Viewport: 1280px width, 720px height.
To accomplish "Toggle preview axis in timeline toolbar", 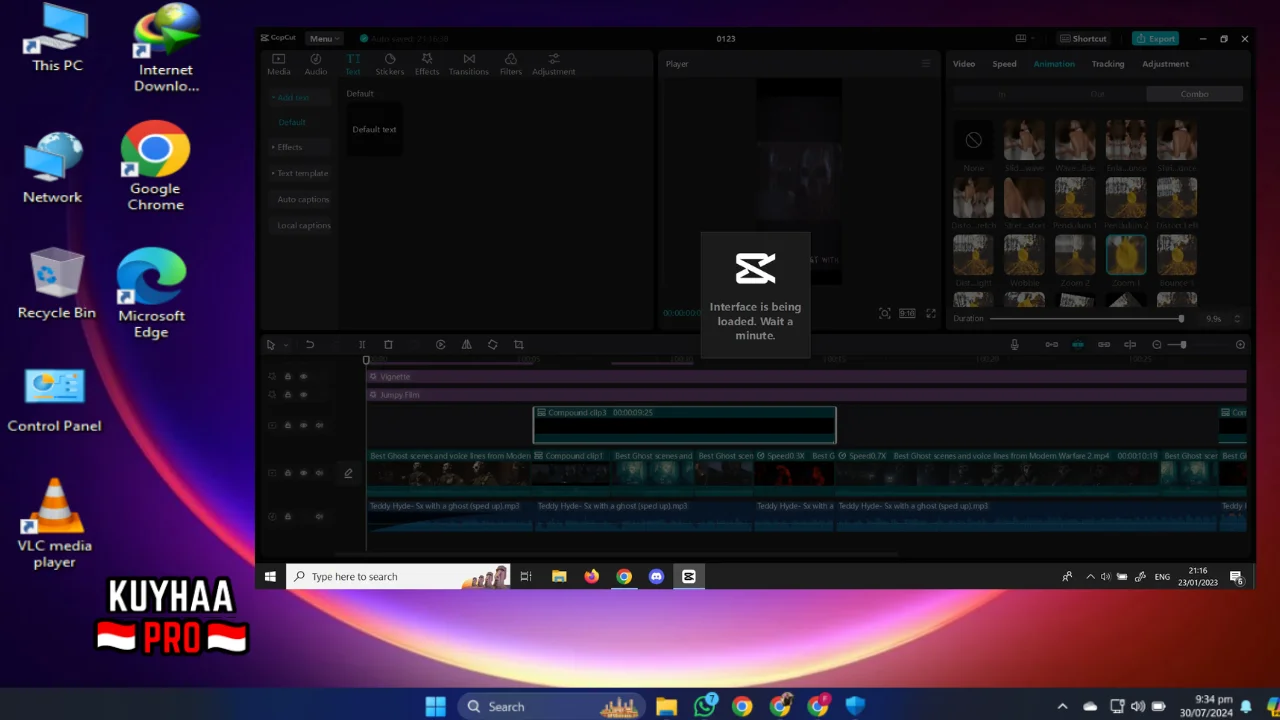I will (x=1130, y=345).
